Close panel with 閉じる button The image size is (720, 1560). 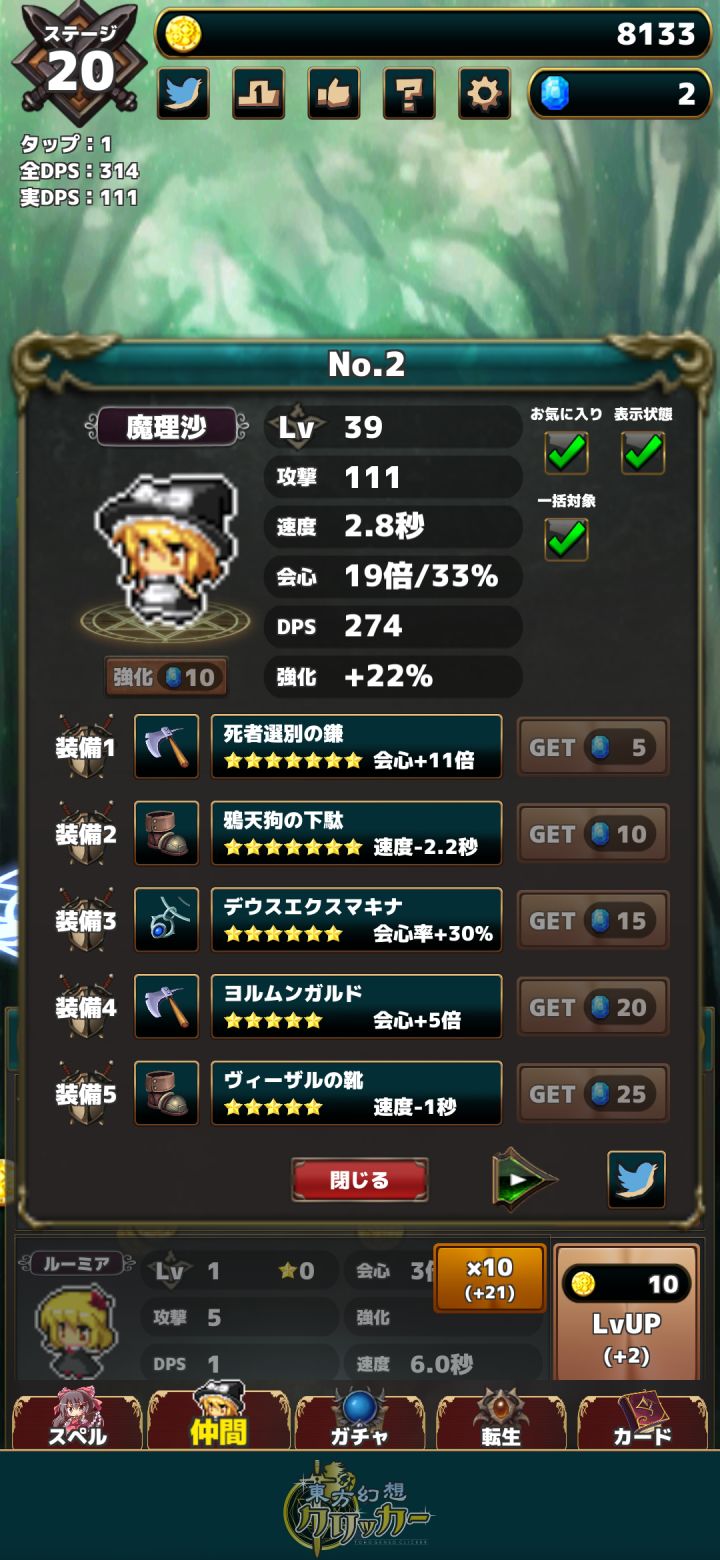(360, 1180)
